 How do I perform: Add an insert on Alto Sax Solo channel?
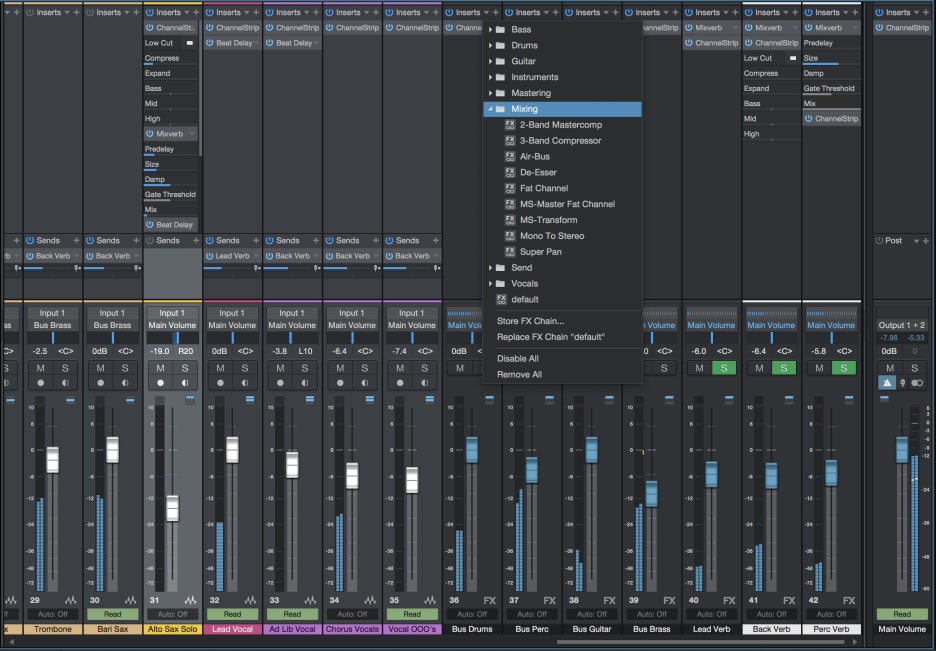point(196,12)
